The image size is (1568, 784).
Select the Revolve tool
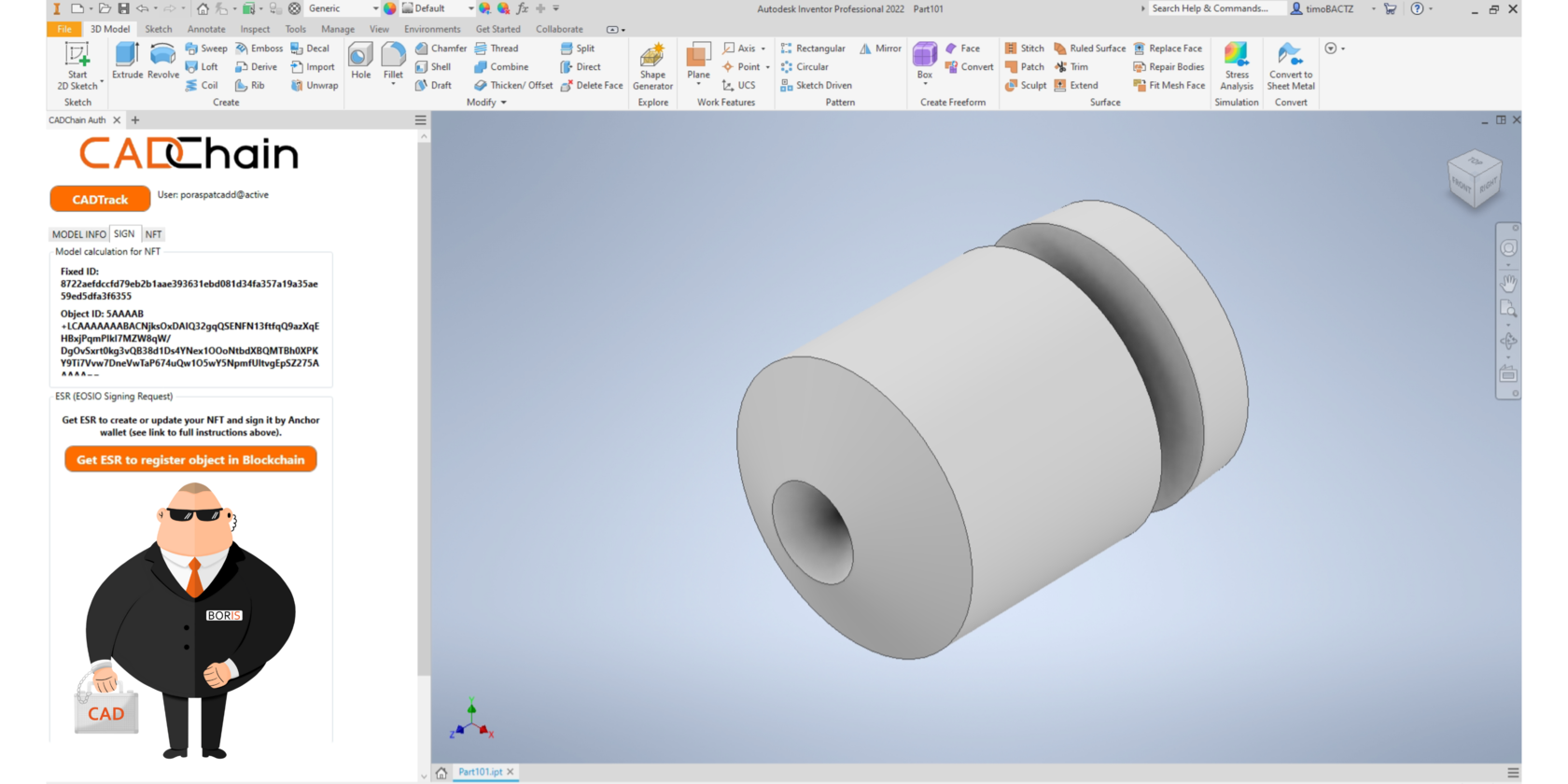click(162, 62)
